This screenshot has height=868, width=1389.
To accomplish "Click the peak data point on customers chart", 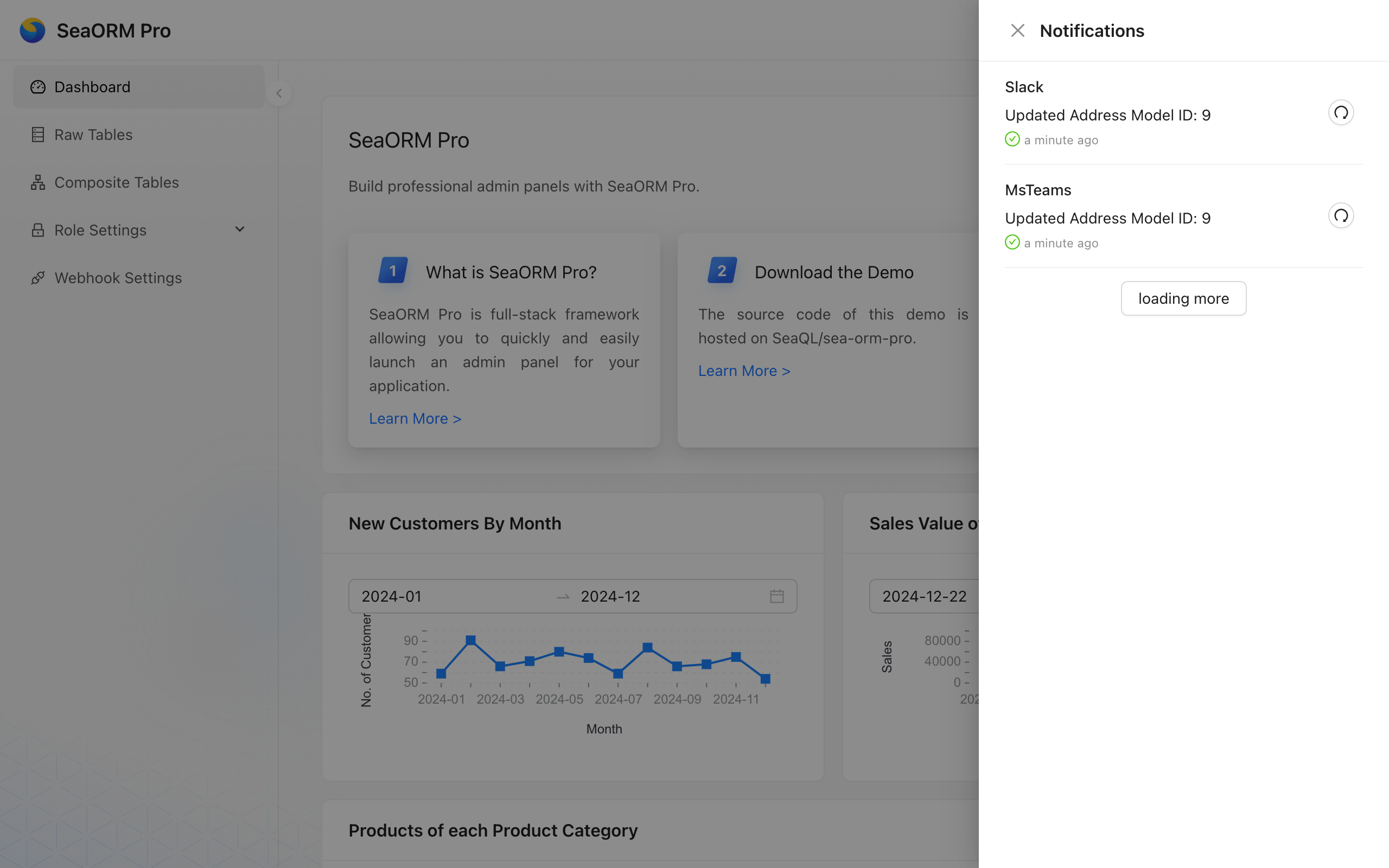I will pyautogui.click(x=470, y=640).
